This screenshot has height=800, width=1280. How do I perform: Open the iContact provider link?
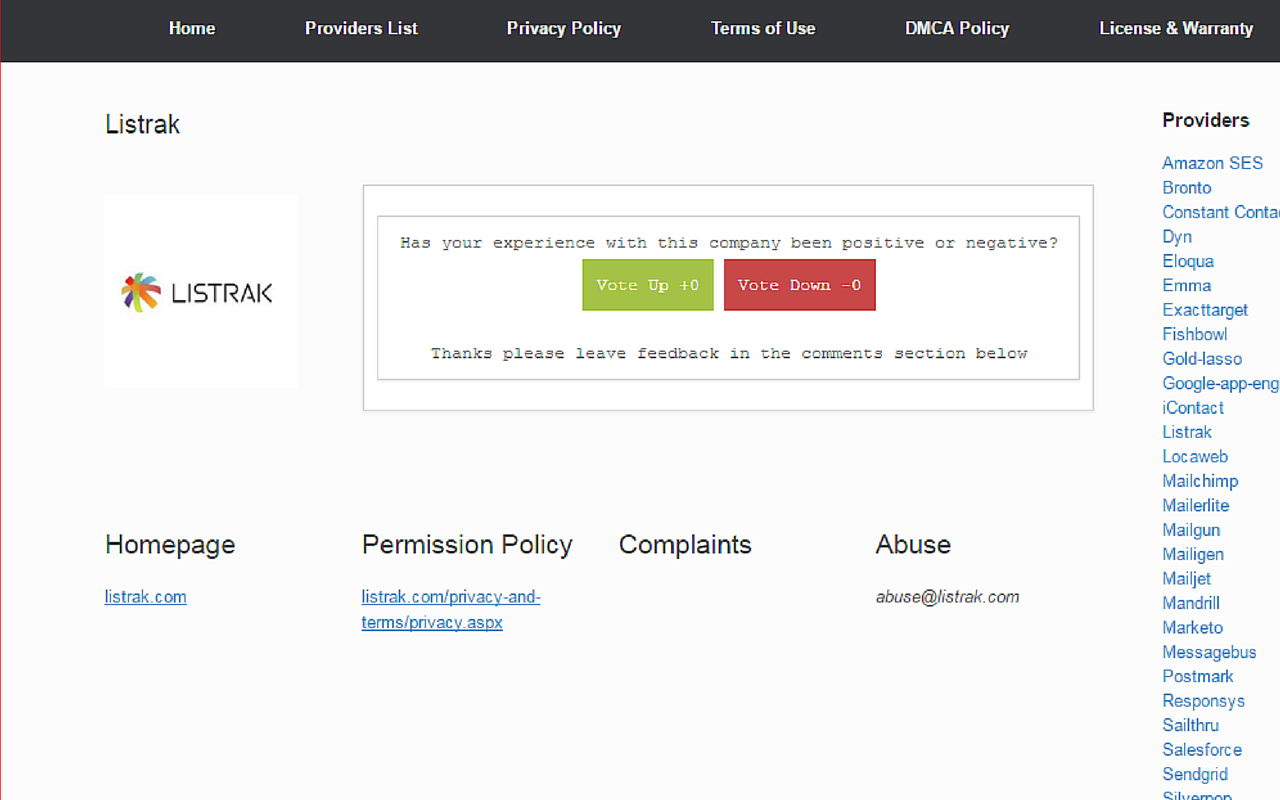1193,408
